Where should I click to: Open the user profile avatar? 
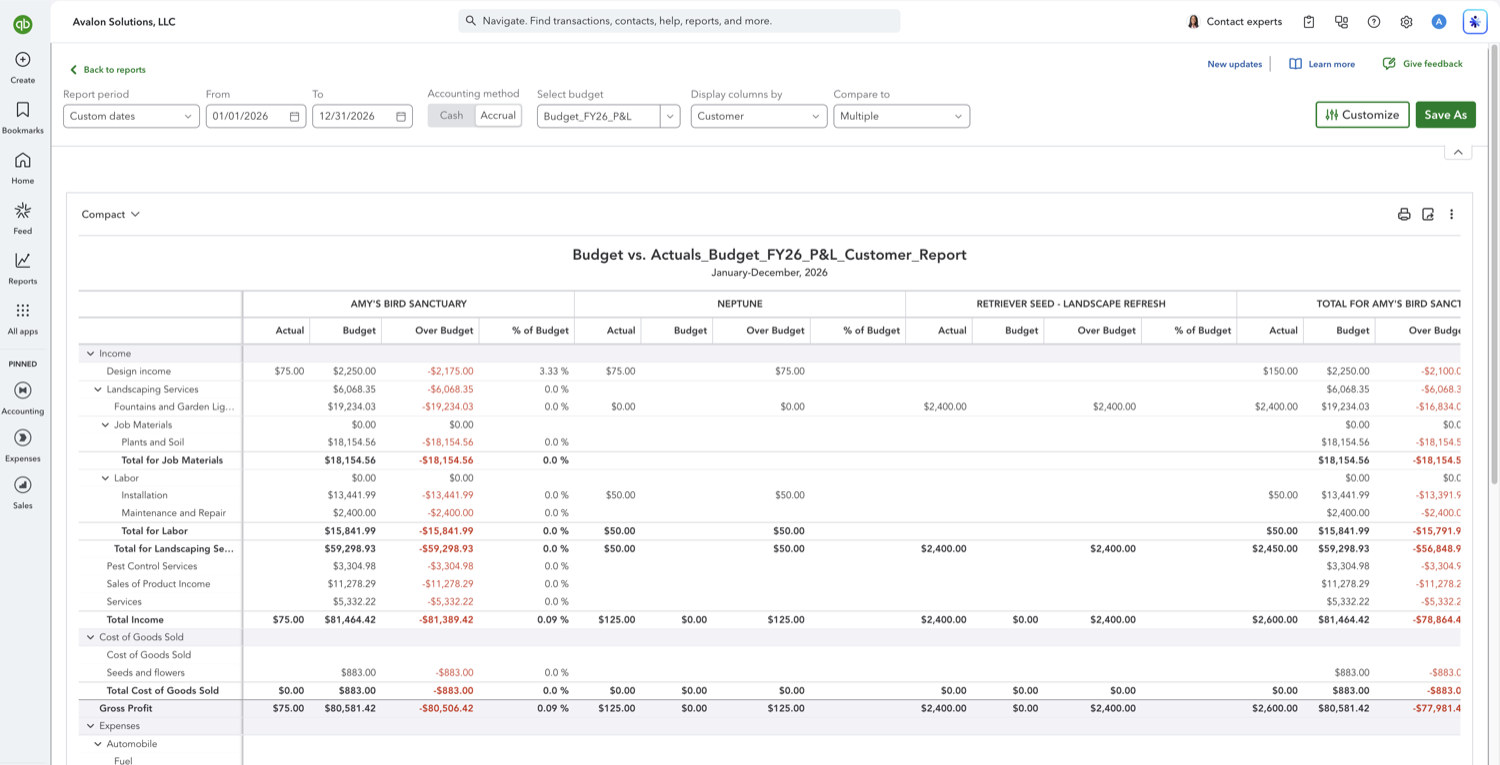[x=1439, y=21]
